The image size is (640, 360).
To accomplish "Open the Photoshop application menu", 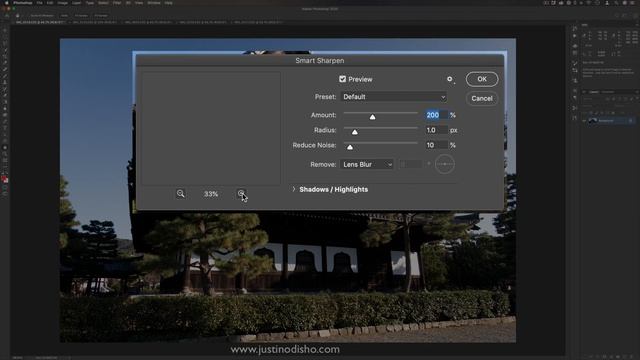I will coord(22,2).
